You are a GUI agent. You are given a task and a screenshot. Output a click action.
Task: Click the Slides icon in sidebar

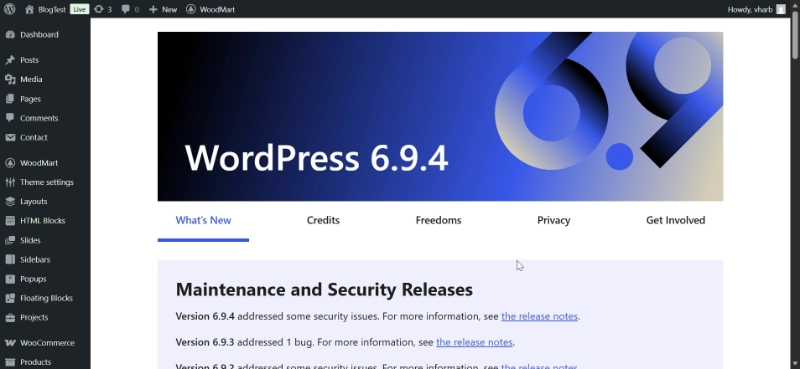point(10,240)
